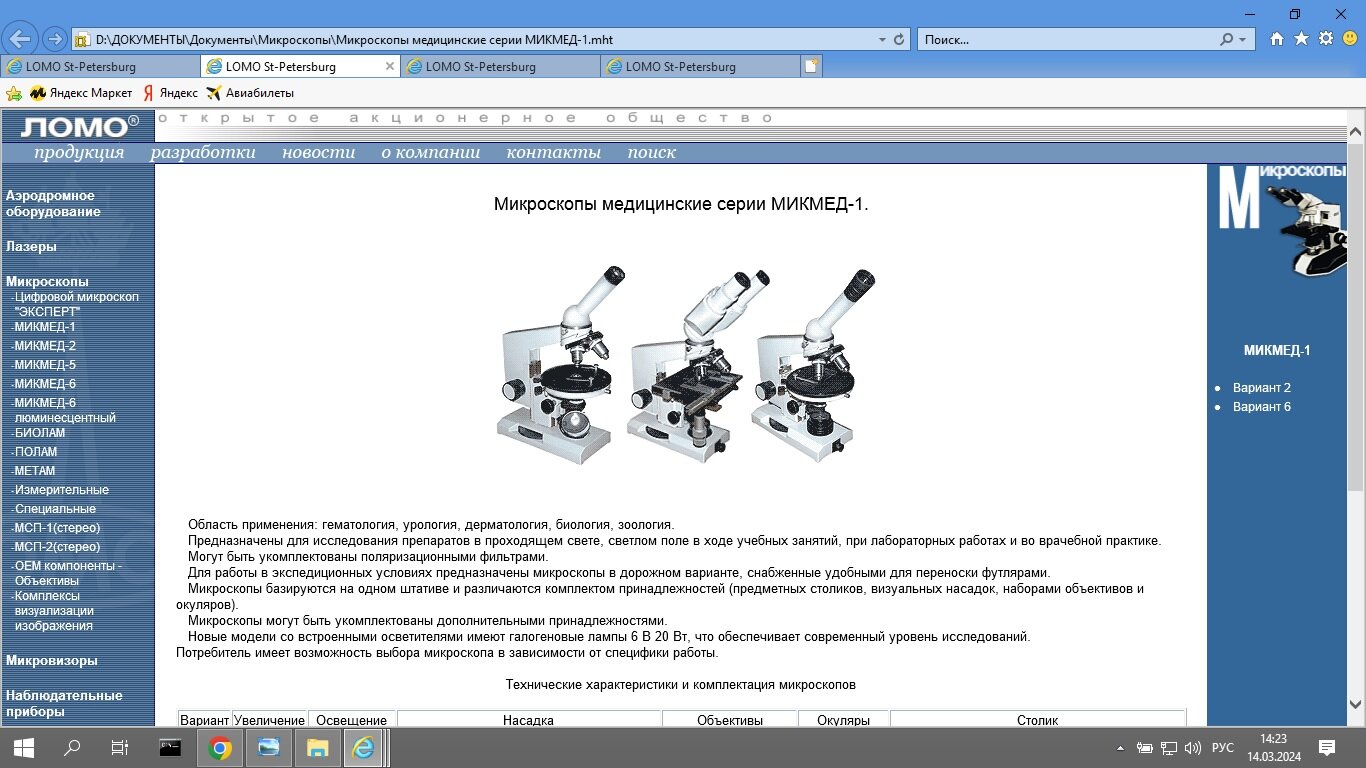Open Комплексы визуализации изображения sidebar link
The width and height of the screenshot is (1366, 768).
click(54, 611)
